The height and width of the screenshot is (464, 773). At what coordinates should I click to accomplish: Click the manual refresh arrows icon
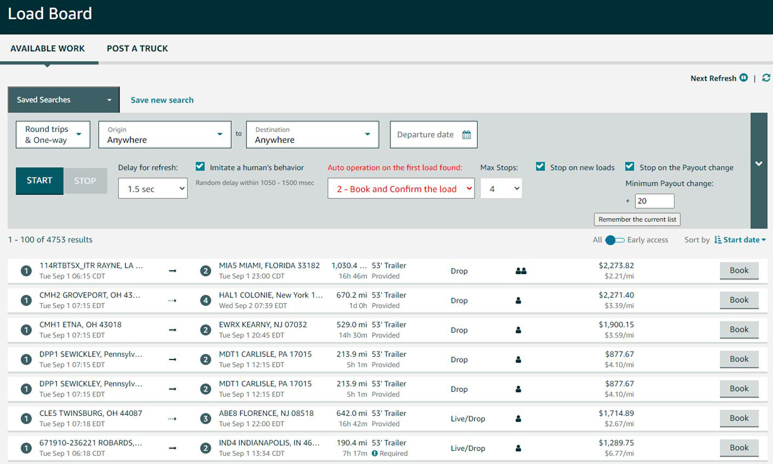click(x=766, y=78)
